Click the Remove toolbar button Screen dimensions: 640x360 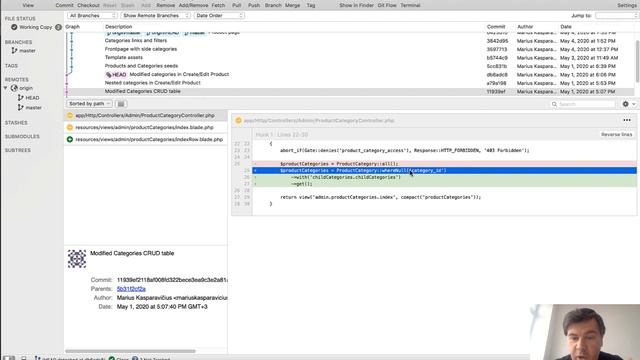(165, 5)
